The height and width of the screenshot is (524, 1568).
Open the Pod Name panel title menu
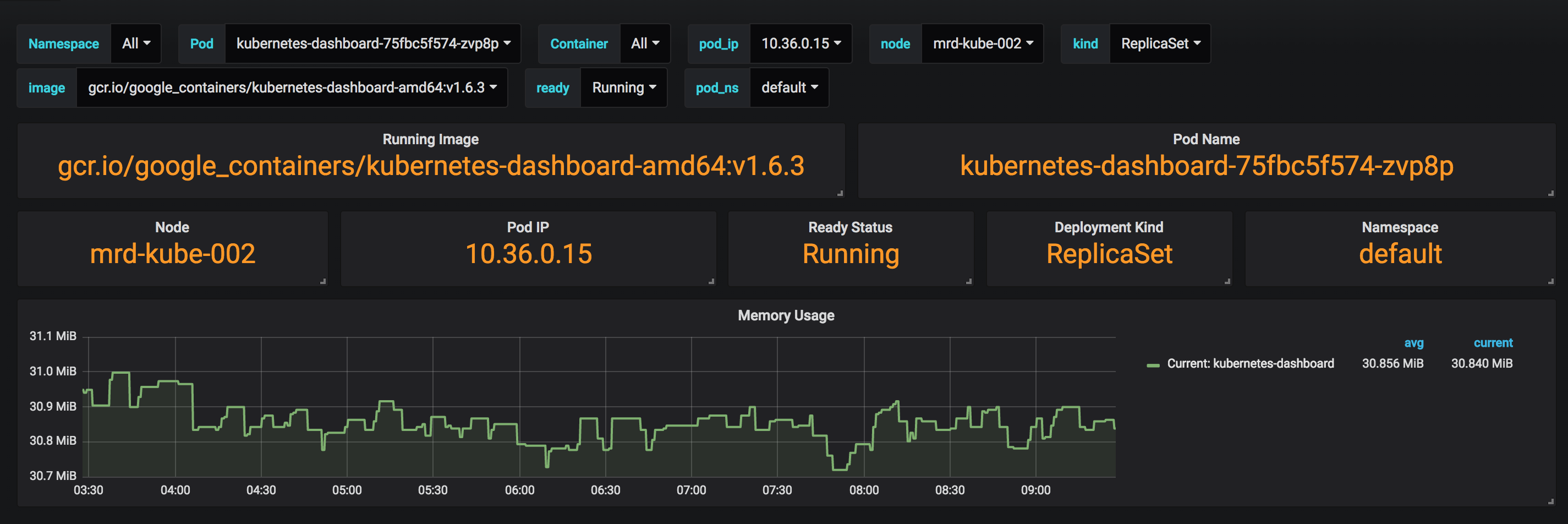point(1206,139)
